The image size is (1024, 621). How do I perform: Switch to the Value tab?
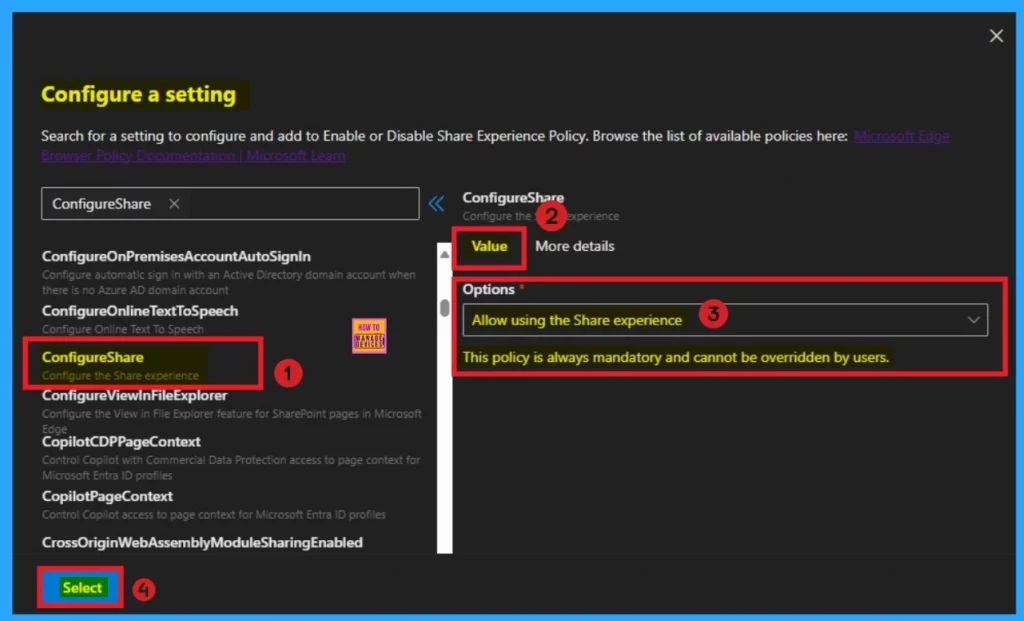click(x=489, y=246)
